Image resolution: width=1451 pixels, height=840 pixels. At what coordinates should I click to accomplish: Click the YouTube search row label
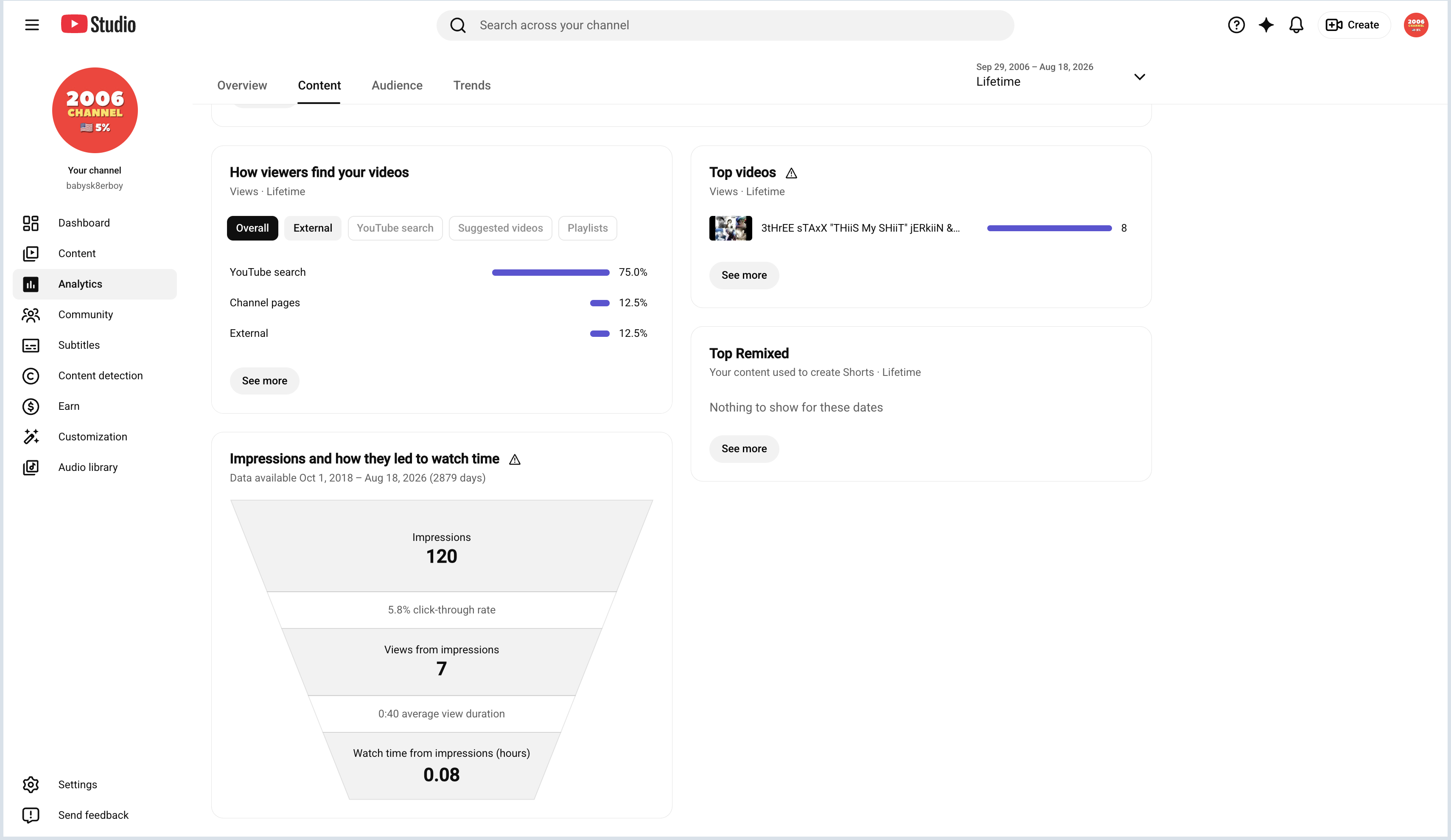[x=268, y=272]
